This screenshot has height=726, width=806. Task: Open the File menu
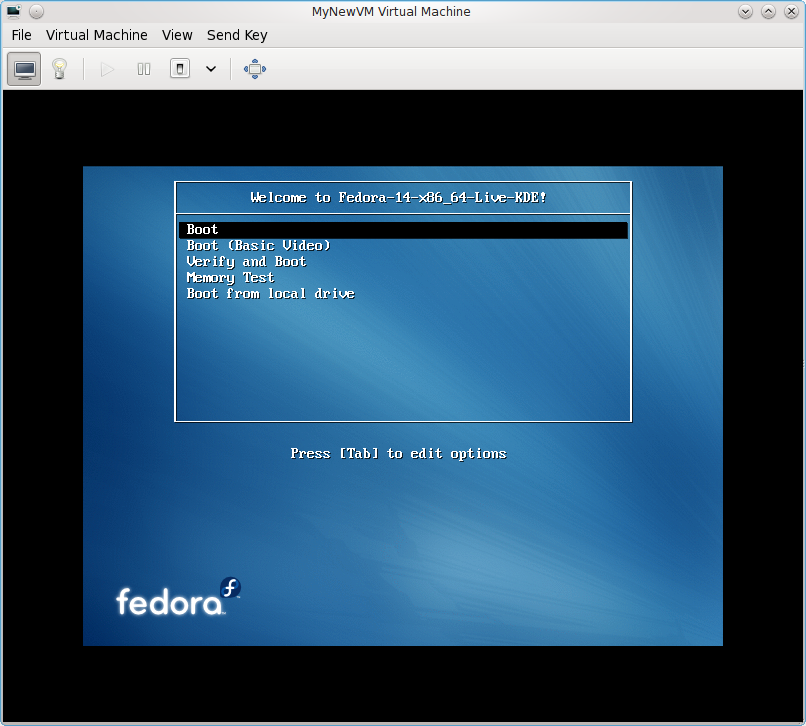pyautogui.click(x=22, y=35)
